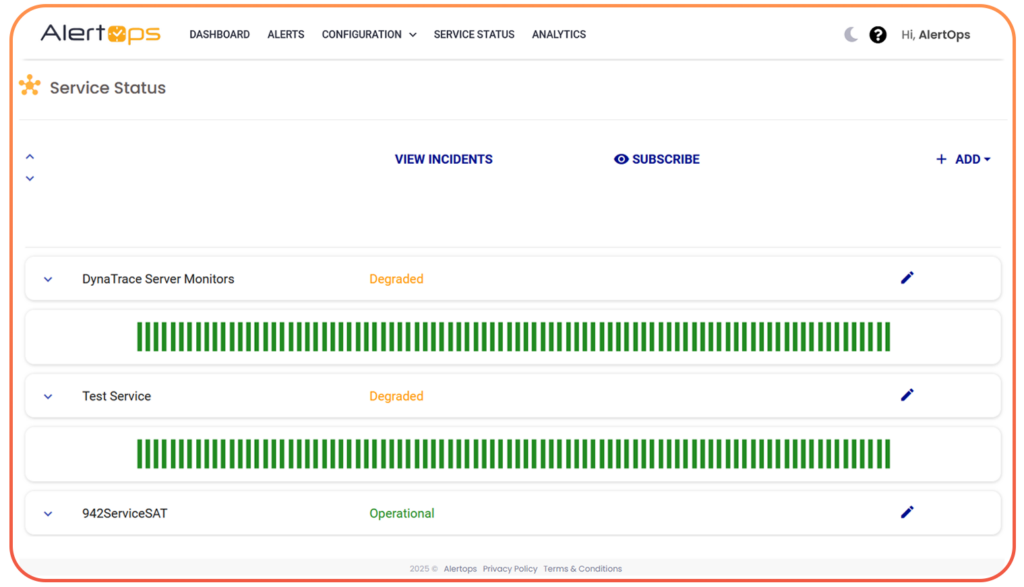The width and height of the screenshot is (1024, 587).
Task: Open the Analytics section
Action: (x=558, y=34)
